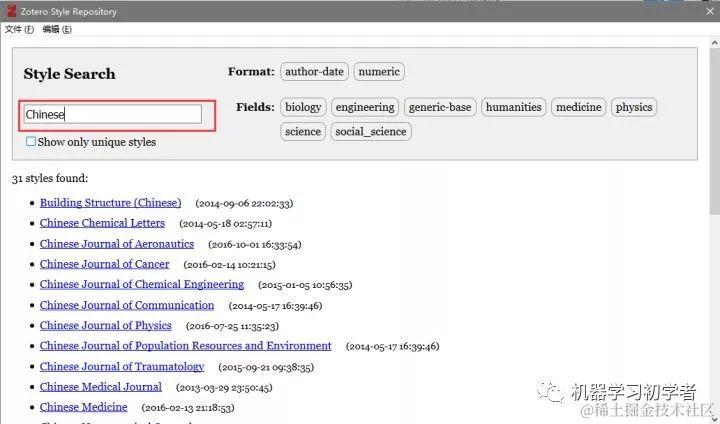Click the date (2016-07-25 11:35:23)
Screen dimensions: 720x424
[x=232, y=326]
